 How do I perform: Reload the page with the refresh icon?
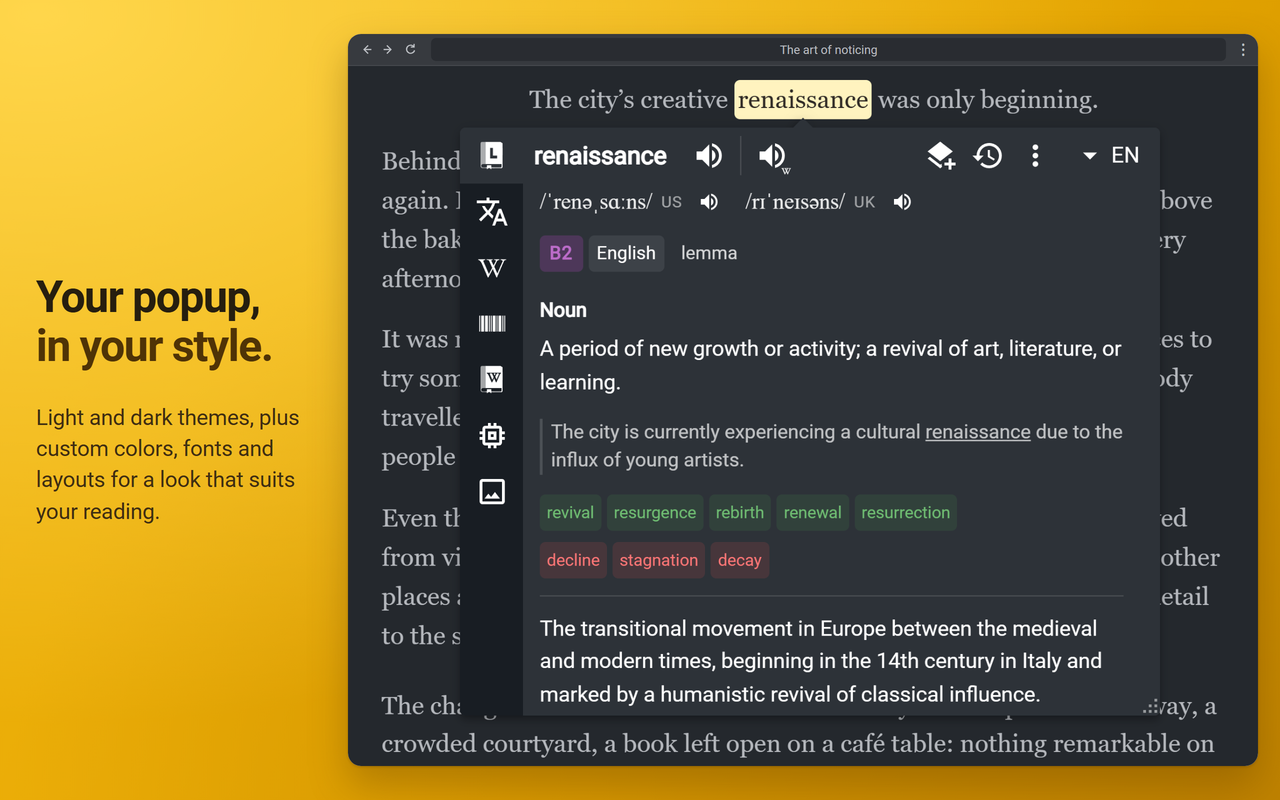[410, 50]
